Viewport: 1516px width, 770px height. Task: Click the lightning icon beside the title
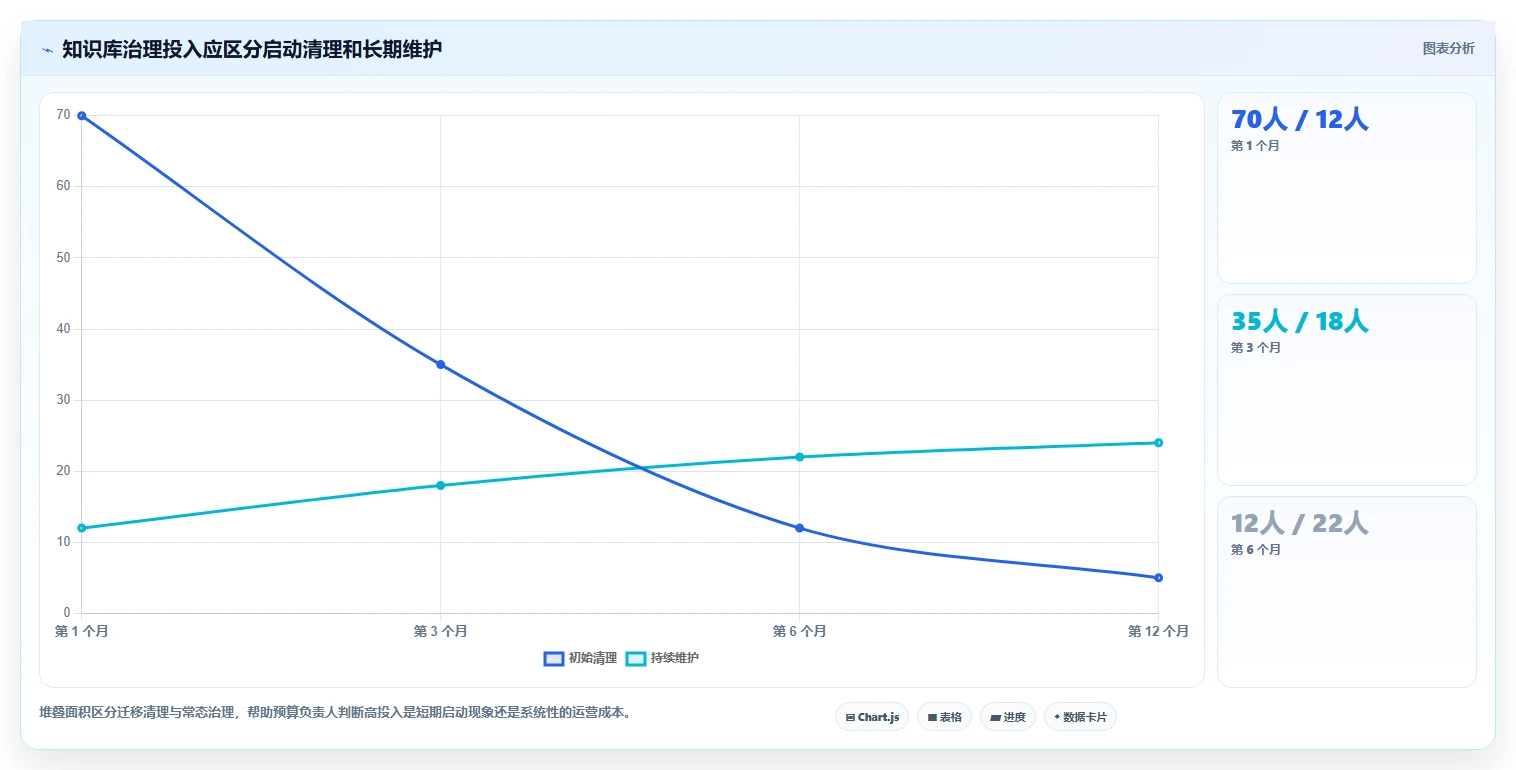48,50
